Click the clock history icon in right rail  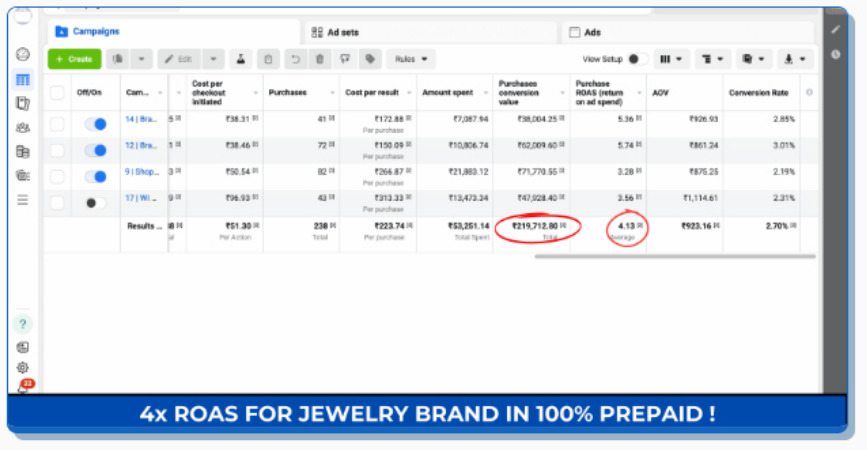835,54
